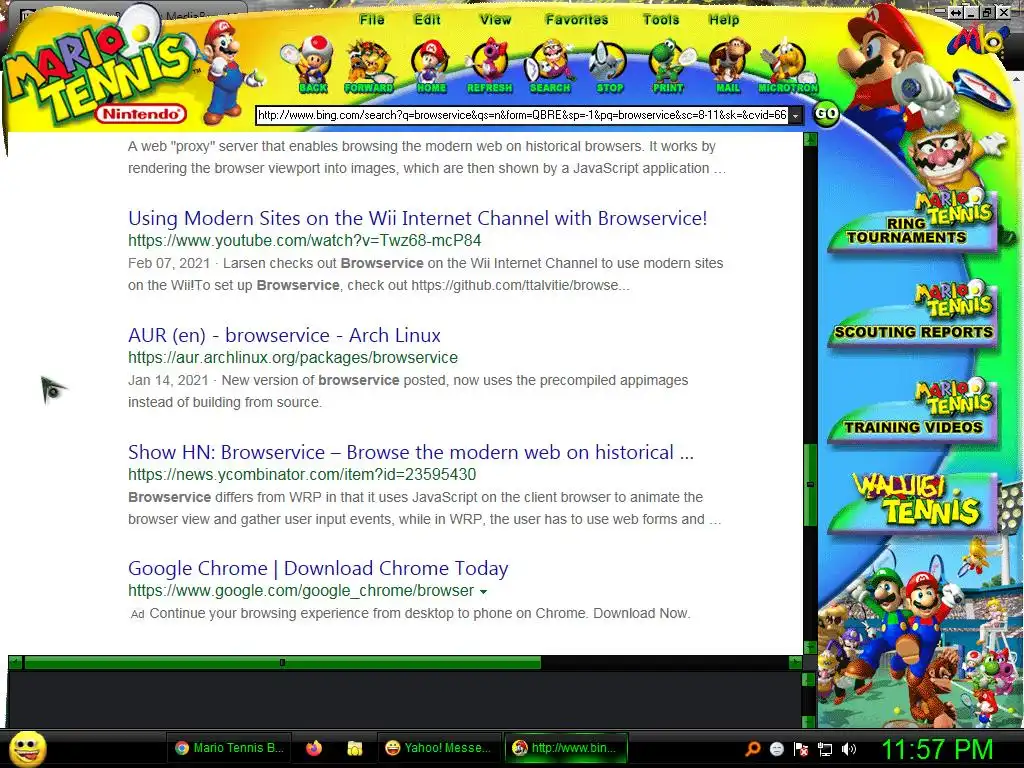Open the Scouting Reports sidebar banner
Screen dimensions: 1024x768
coord(913,315)
